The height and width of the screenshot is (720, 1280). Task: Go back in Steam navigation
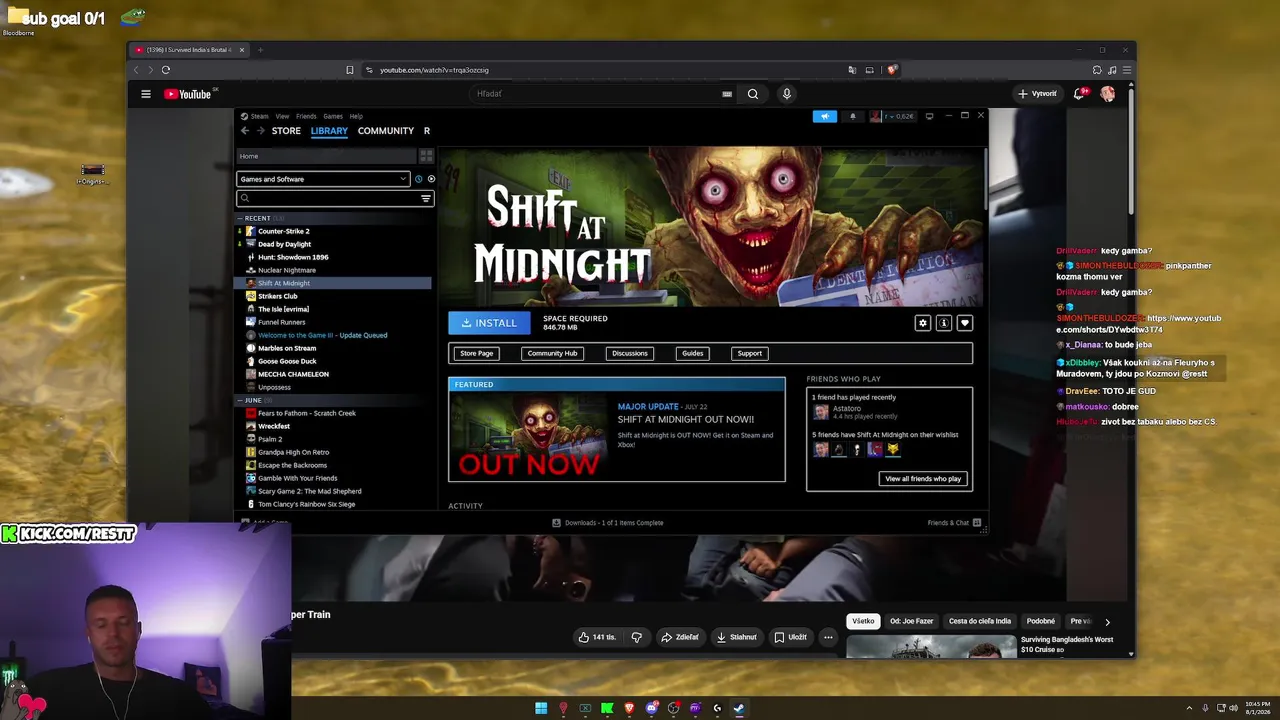click(x=245, y=131)
